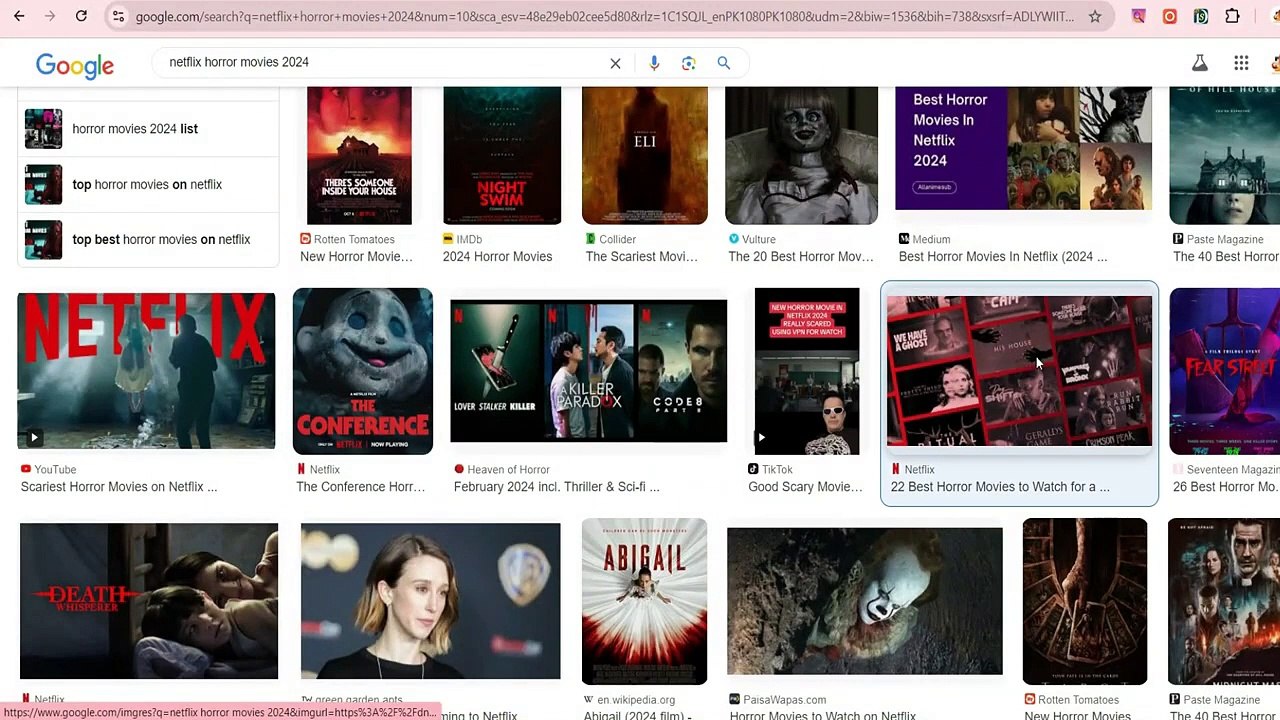
Task: Open the green dollar-sign extension icon
Action: 1200,16
